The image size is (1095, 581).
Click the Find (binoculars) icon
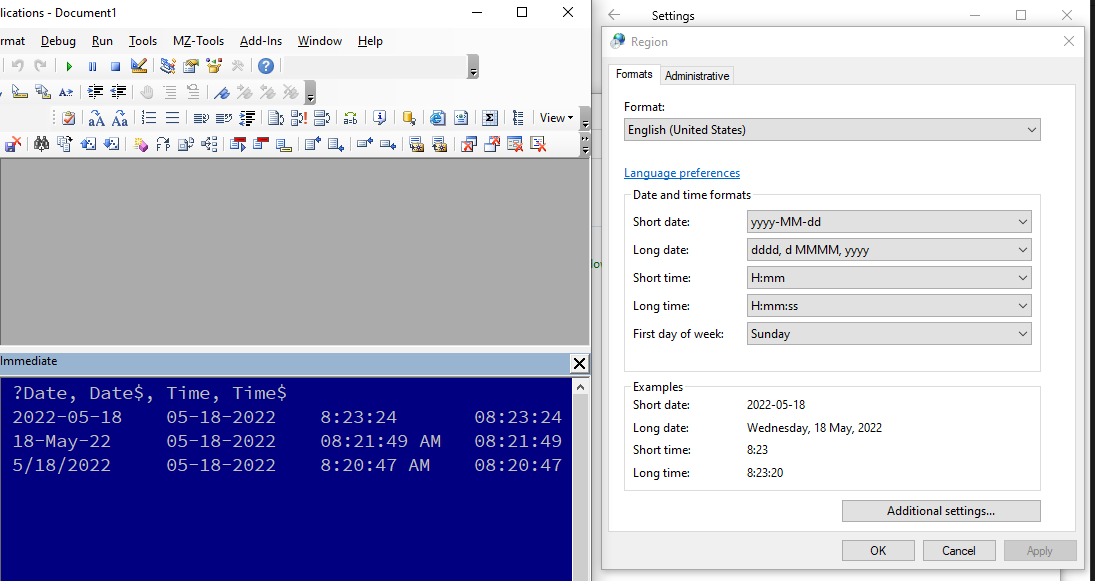[x=40, y=143]
